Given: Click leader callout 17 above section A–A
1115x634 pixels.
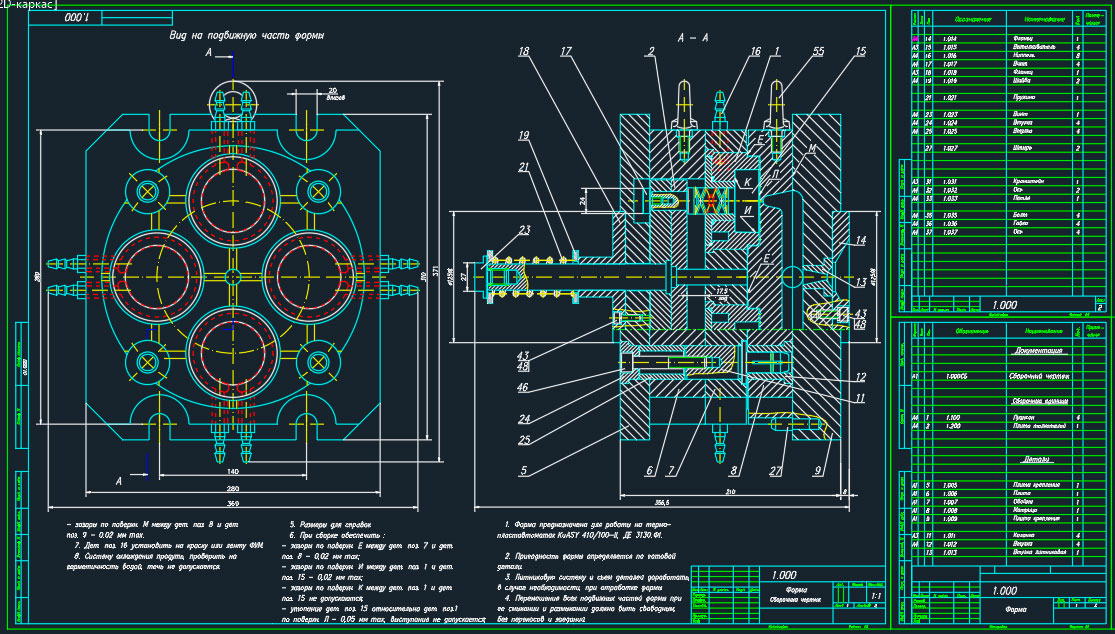Looking at the screenshot, I should (566, 51).
